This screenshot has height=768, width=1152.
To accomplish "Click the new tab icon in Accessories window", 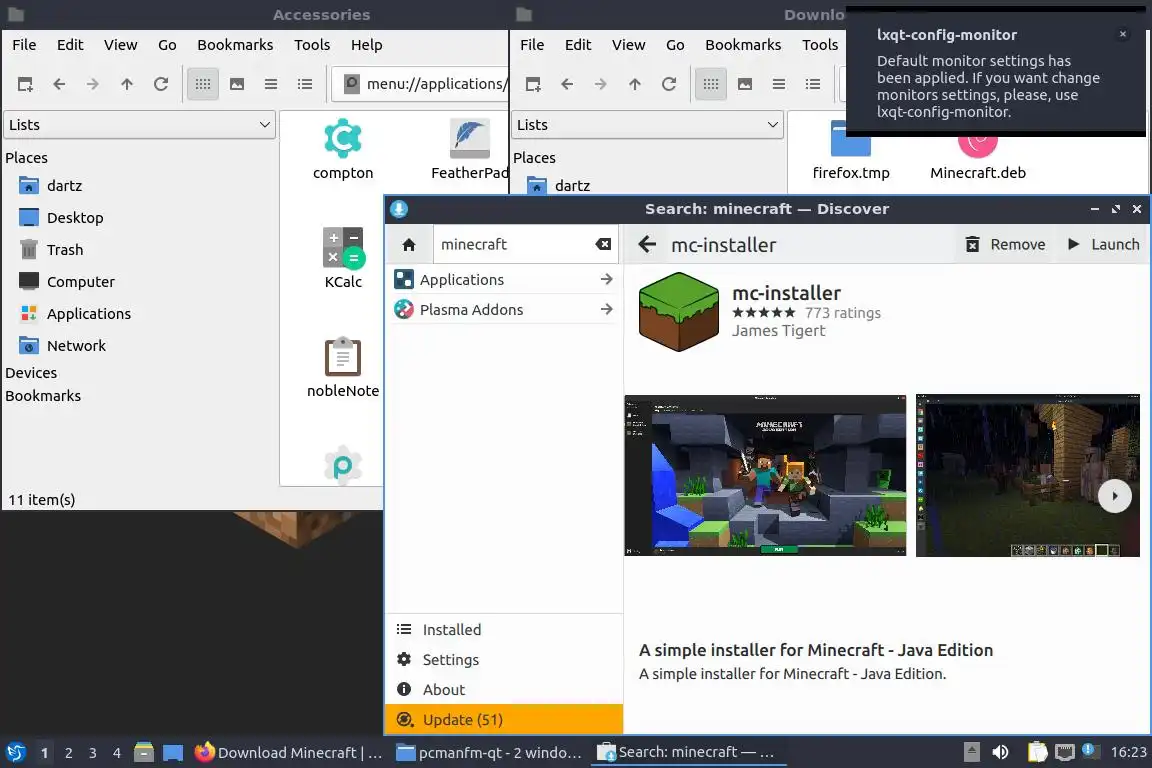I will pyautogui.click(x=25, y=84).
